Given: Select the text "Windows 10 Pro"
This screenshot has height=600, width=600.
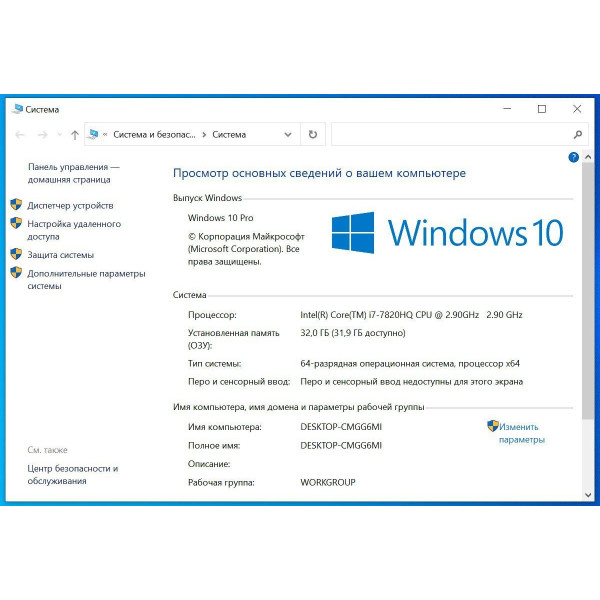Looking at the screenshot, I should click(x=220, y=218).
